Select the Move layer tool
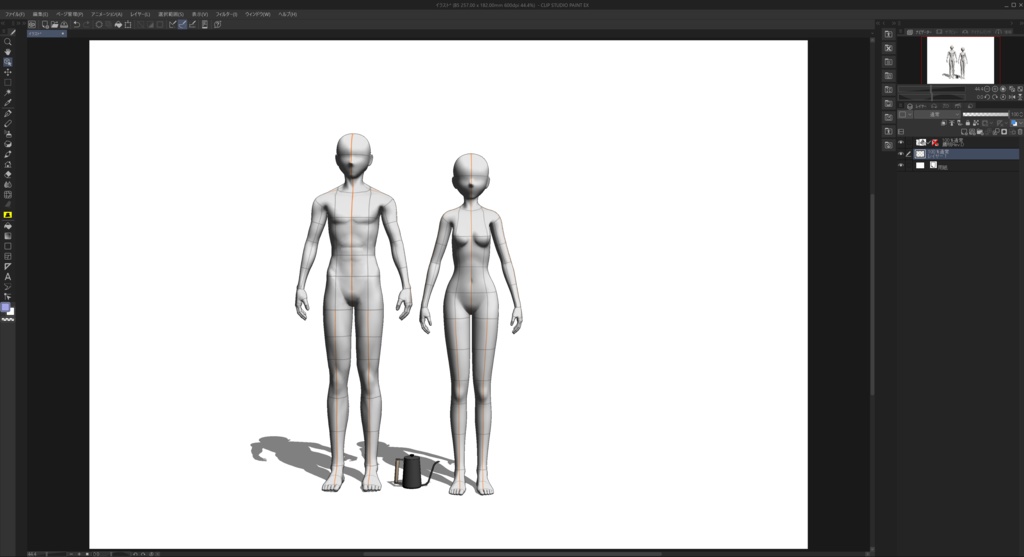This screenshot has width=1024, height=557. tap(8, 72)
